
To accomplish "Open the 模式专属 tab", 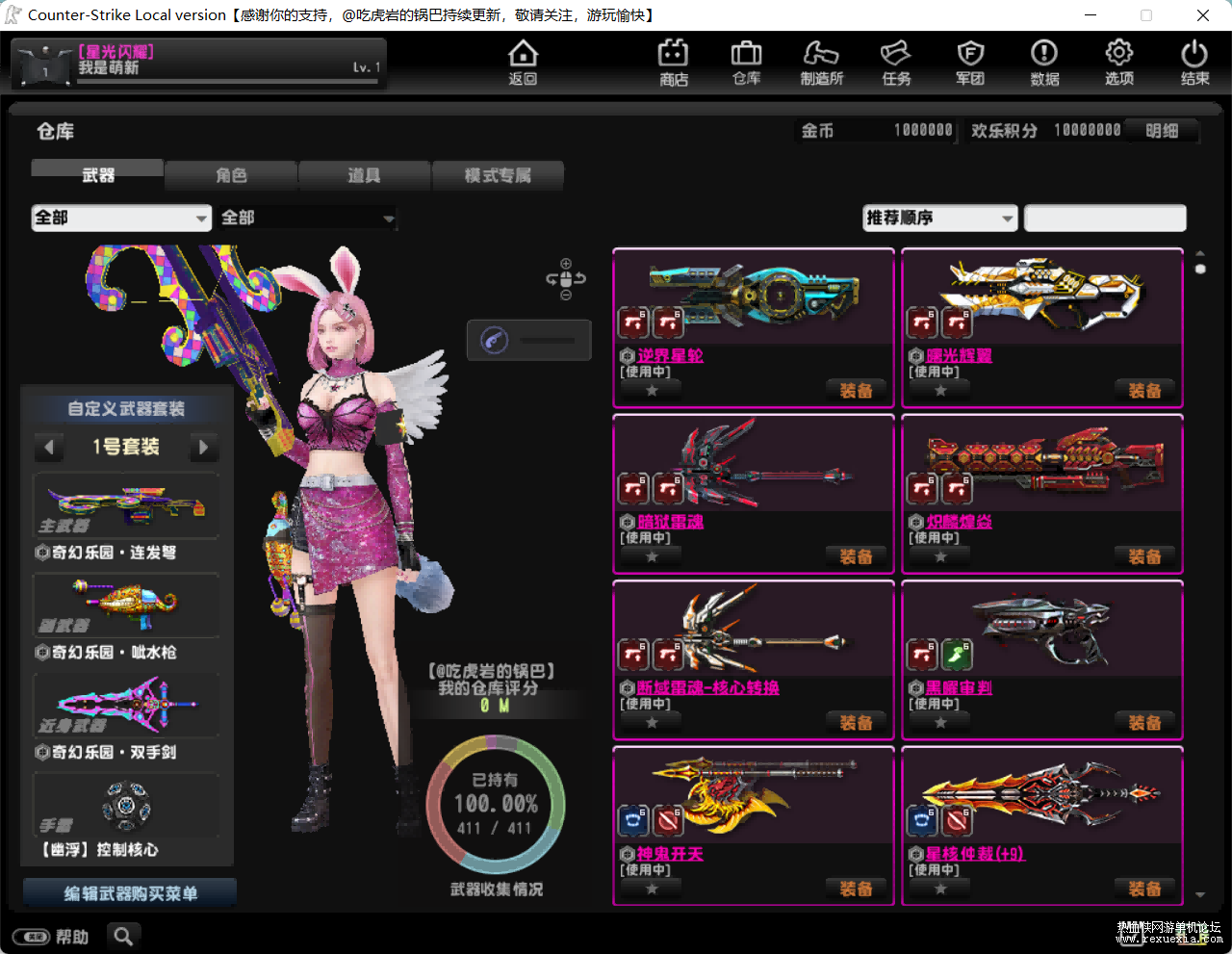I will tap(498, 174).
